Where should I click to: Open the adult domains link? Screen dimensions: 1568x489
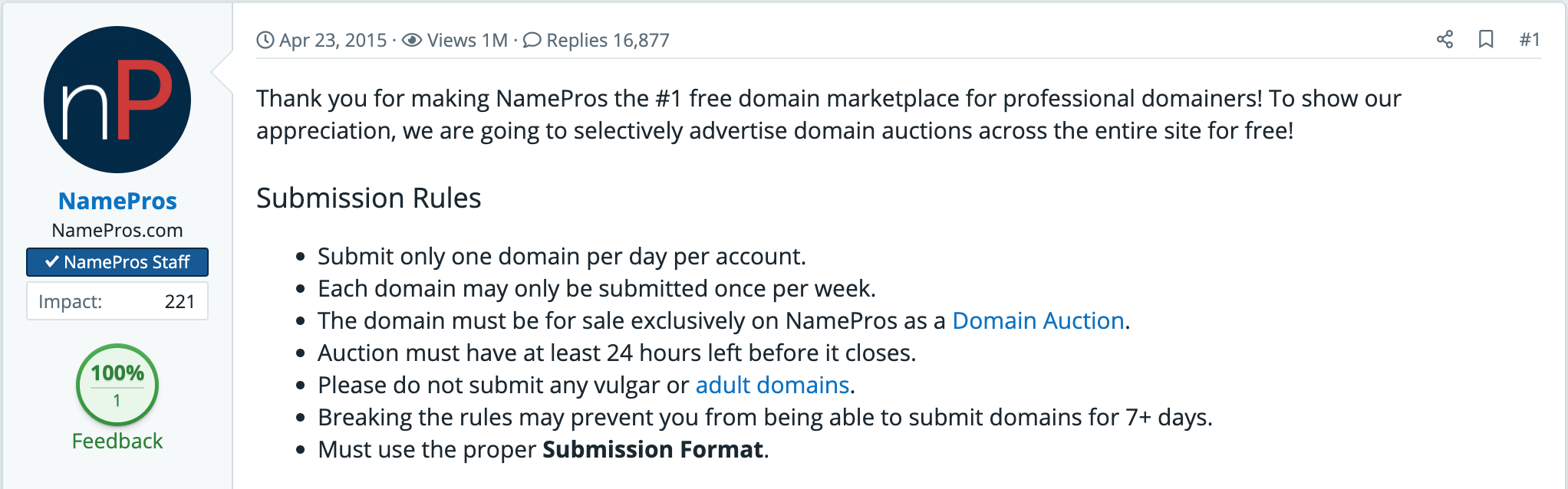pos(772,385)
